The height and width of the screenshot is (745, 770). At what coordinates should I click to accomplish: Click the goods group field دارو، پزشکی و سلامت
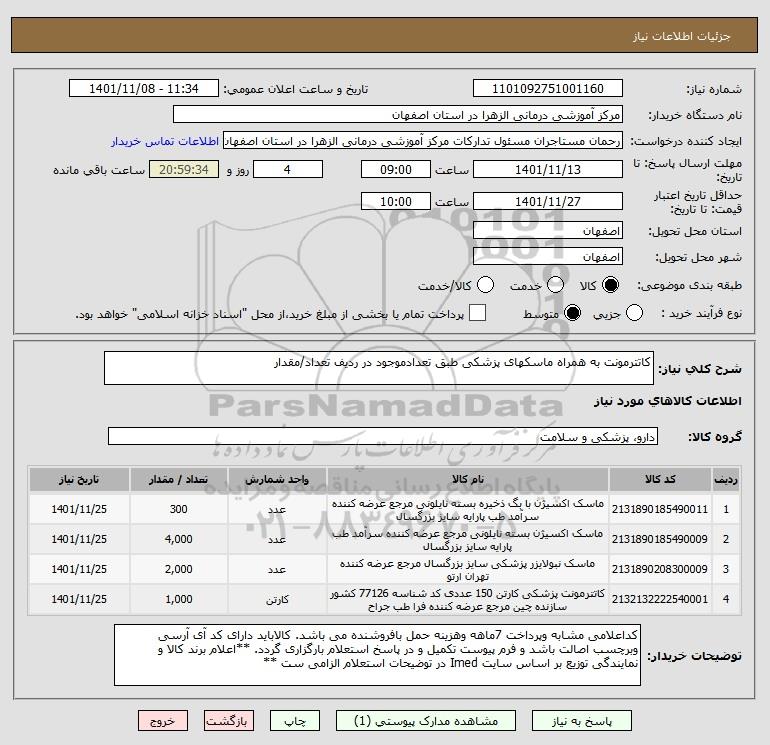[383, 437]
